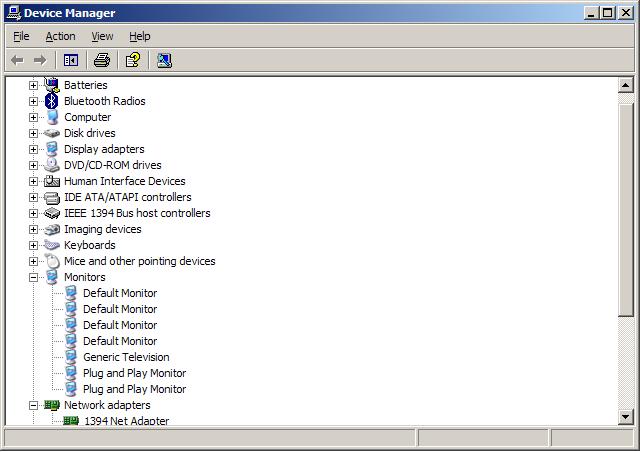
Task: Open the Help menu
Action: tap(140, 36)
